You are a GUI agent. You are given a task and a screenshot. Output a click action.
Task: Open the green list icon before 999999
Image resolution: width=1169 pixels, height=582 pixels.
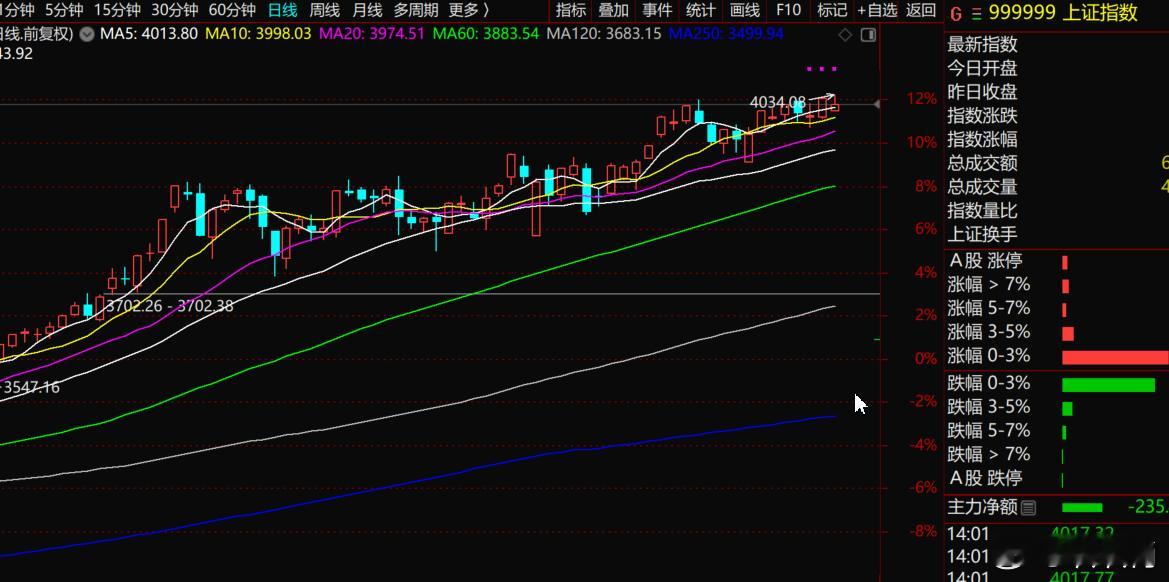pyautogui.click(x=976, y=13)
